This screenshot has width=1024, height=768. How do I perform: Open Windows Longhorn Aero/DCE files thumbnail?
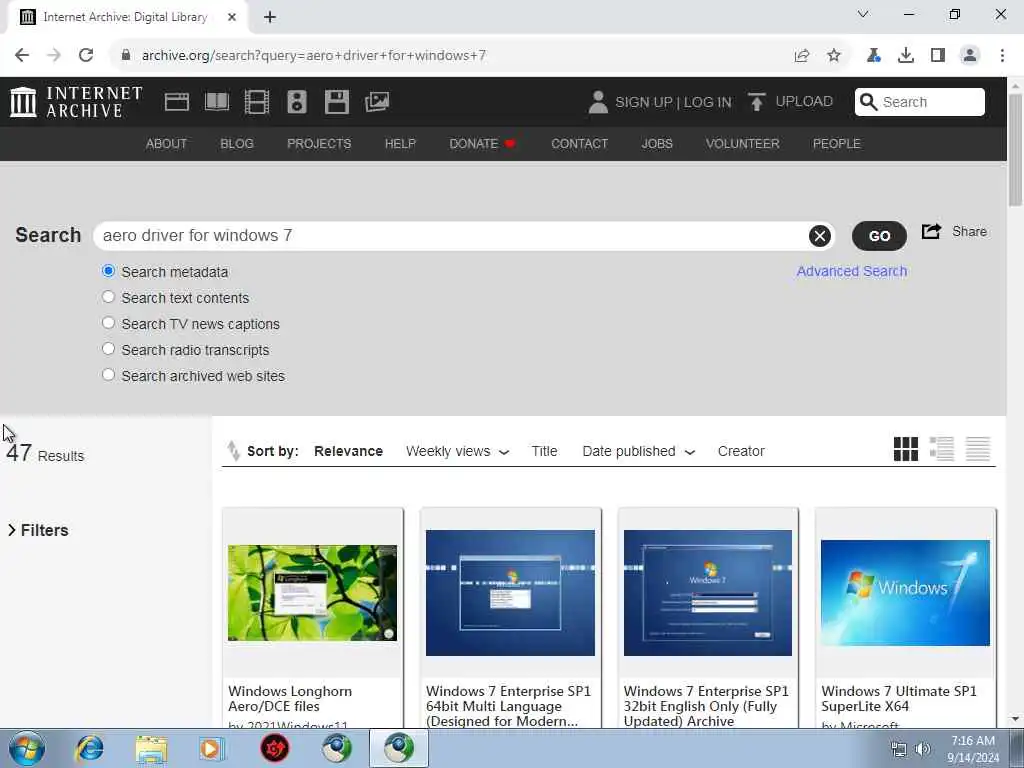(x=312, y=593)
